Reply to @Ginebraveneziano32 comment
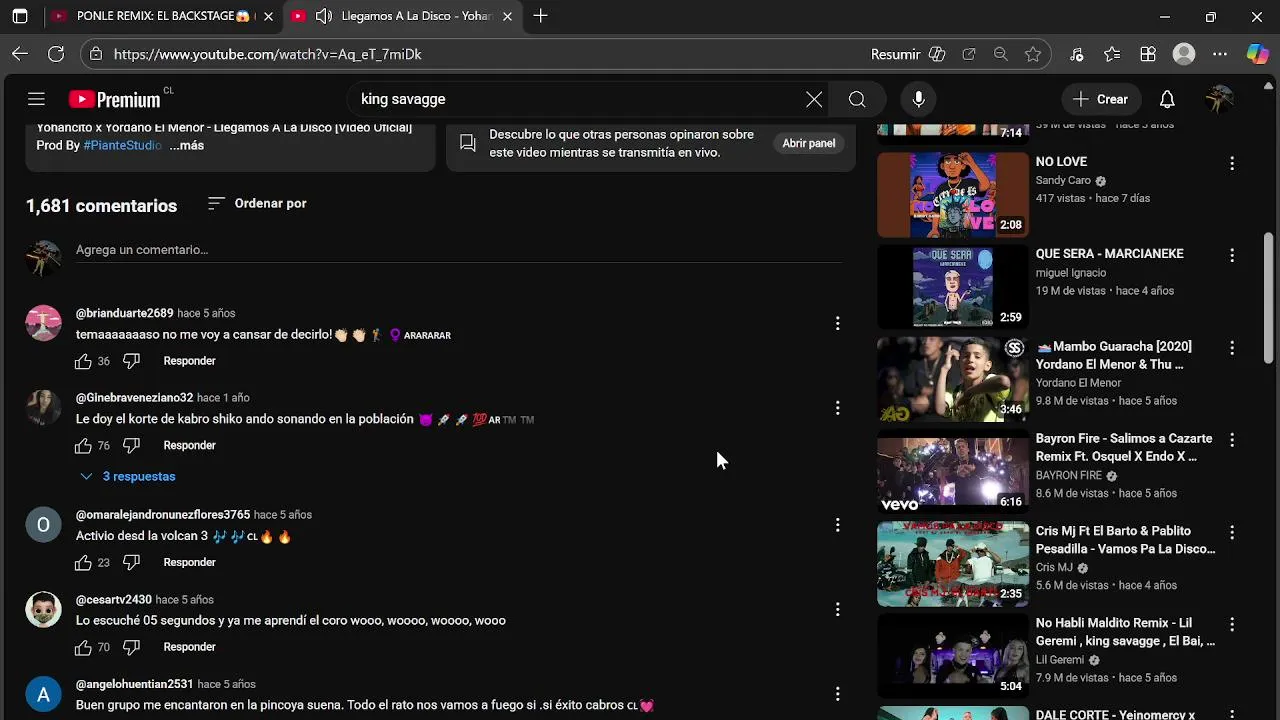Image resolution: width=1280 pixels, height=720 pixels. click(x=189, y=446)
